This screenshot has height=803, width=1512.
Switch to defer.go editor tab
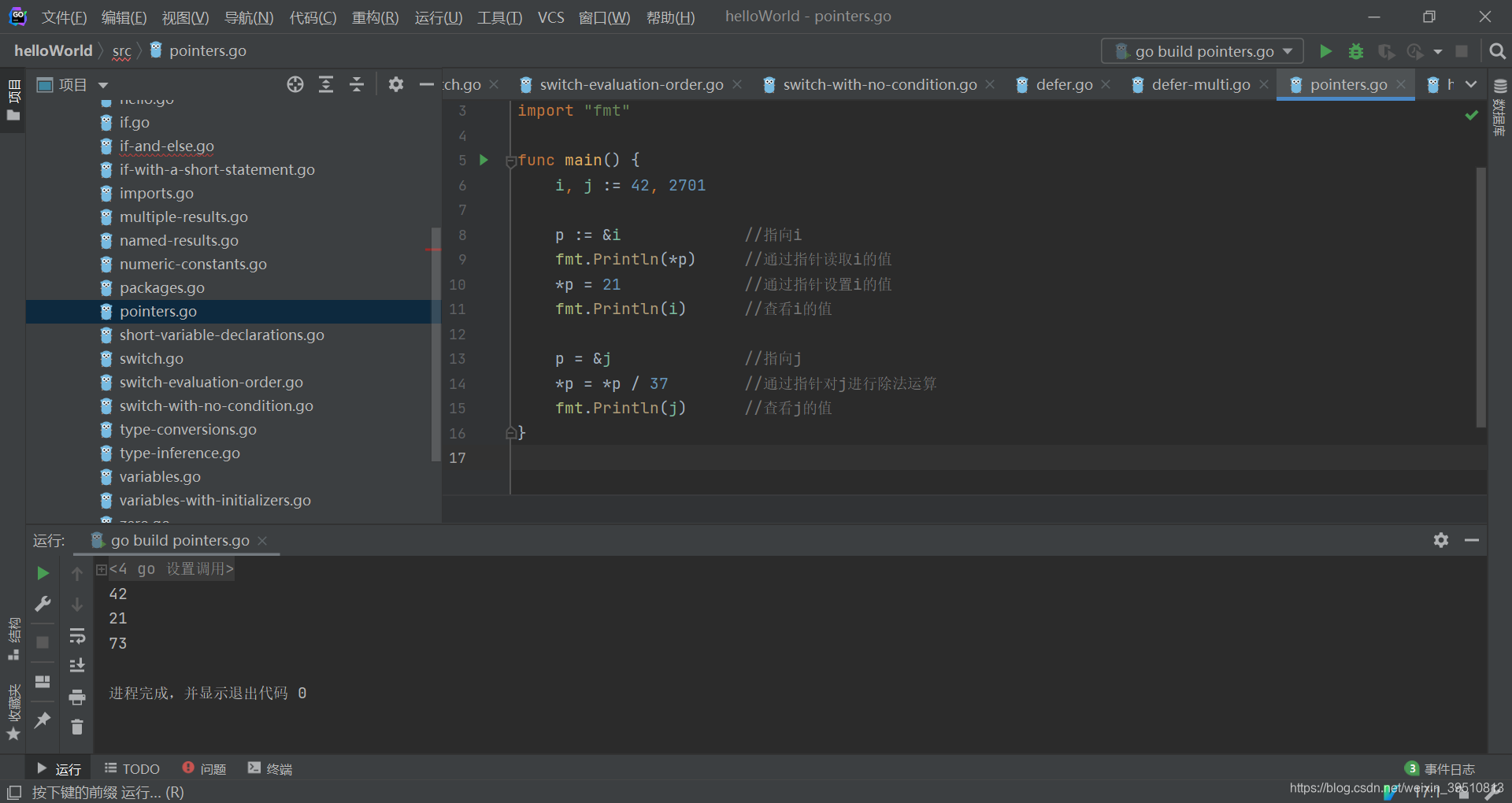(x=1063, y=84)
